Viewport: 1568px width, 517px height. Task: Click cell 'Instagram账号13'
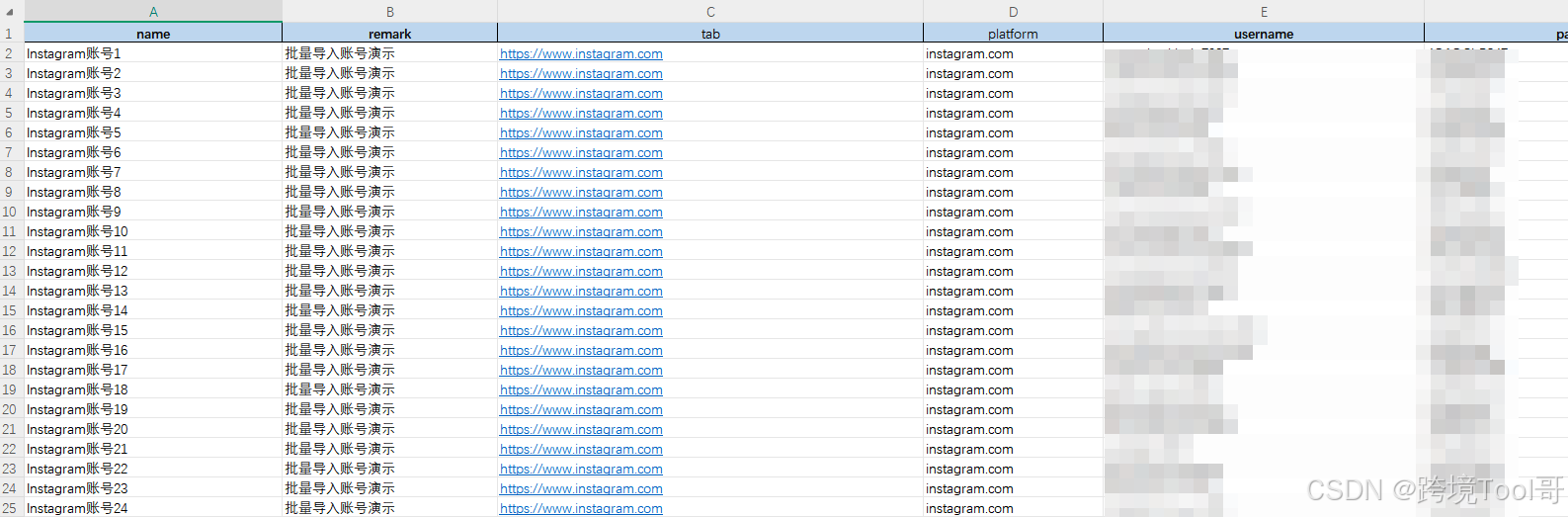tap(153, 291)
